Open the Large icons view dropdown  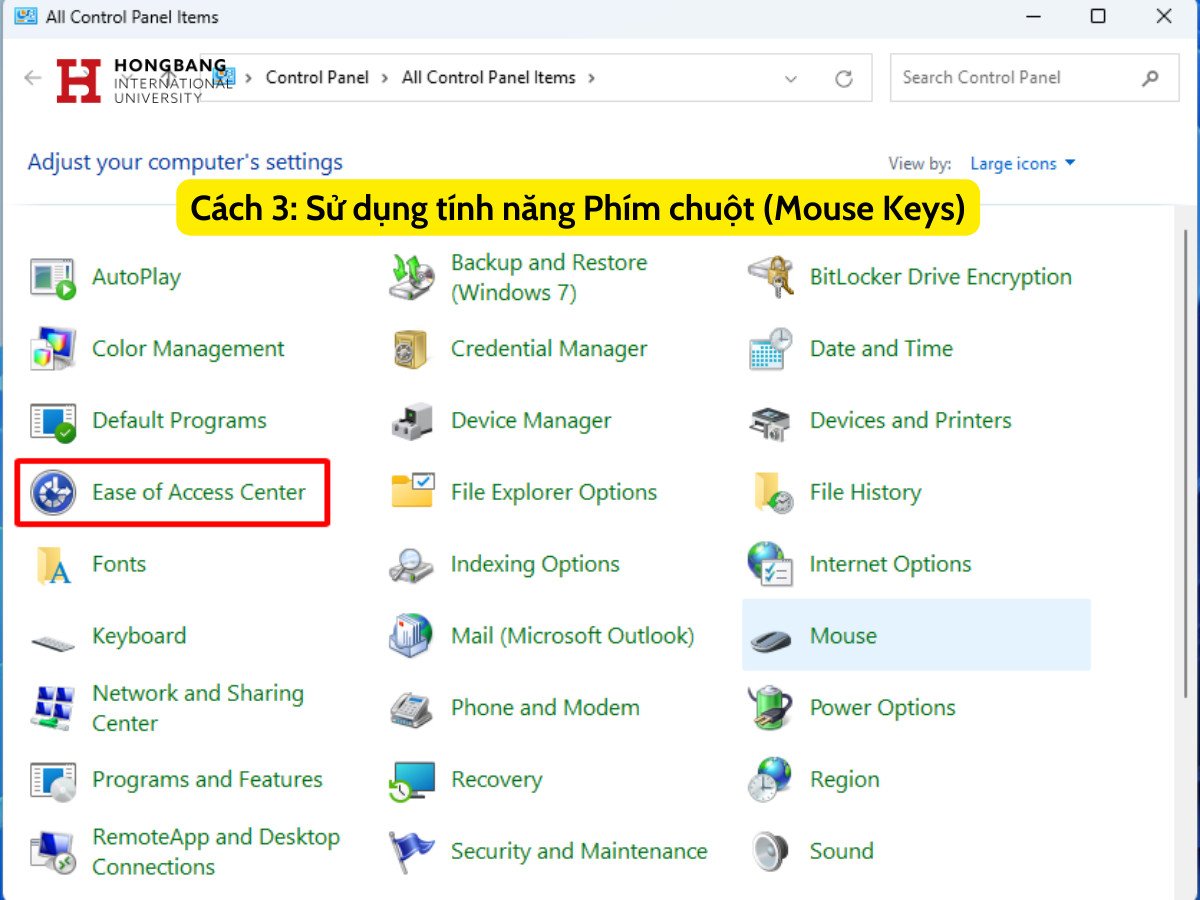(1022, 163)
